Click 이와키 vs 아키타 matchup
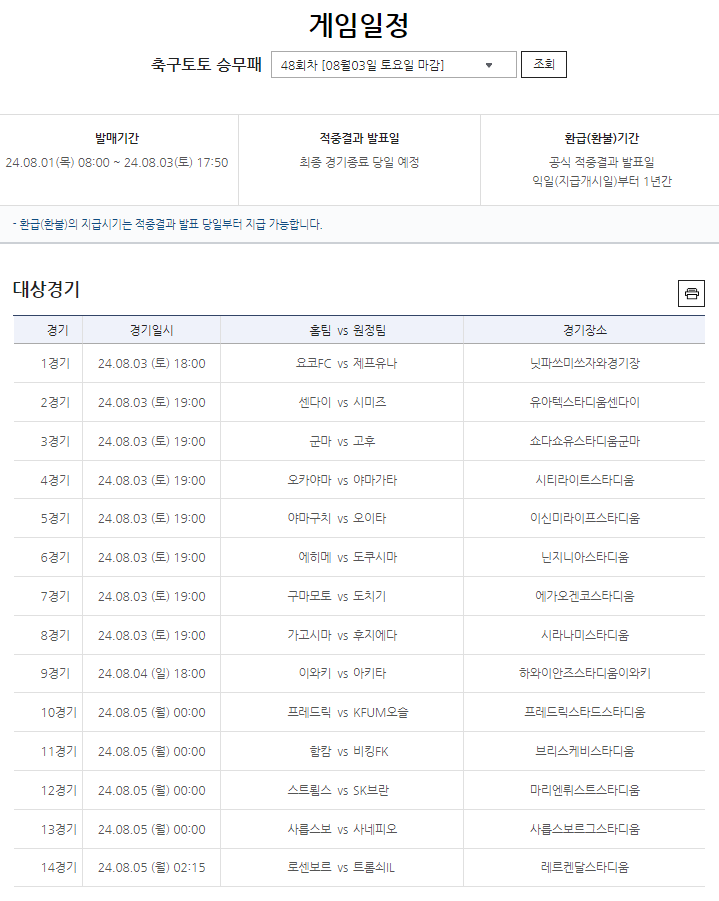This screenshot has width=719, height=901. click(x=342, y=674)
